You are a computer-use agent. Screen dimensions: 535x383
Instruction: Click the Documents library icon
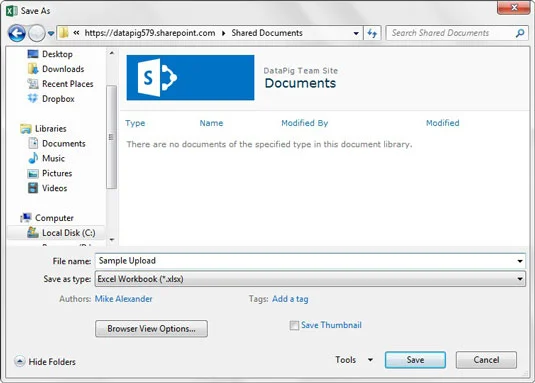coord(33,143)
